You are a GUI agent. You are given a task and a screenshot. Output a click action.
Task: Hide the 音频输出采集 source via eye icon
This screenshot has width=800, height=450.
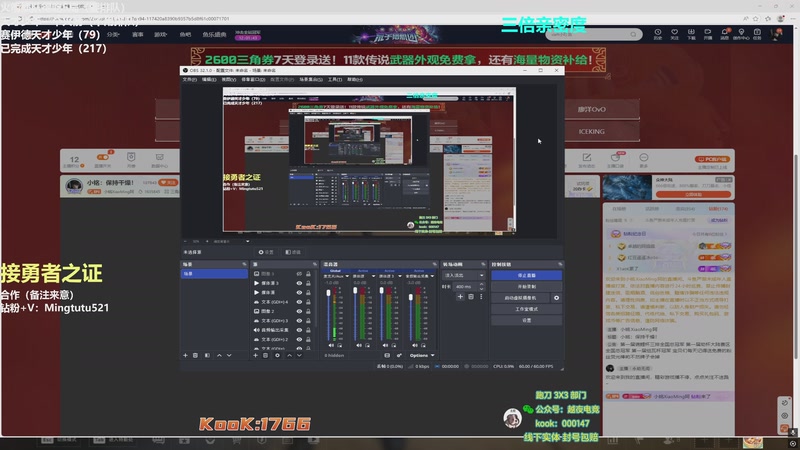299,330
